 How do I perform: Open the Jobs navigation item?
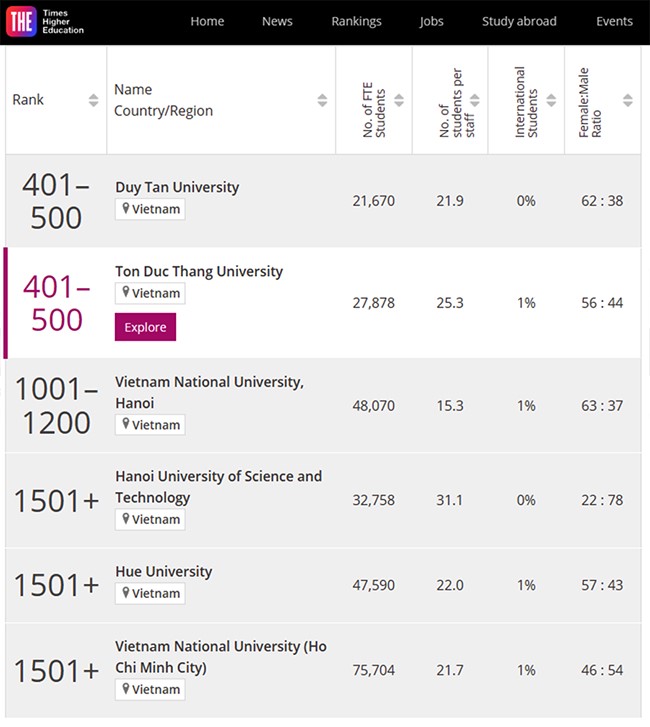pos(431,21)
